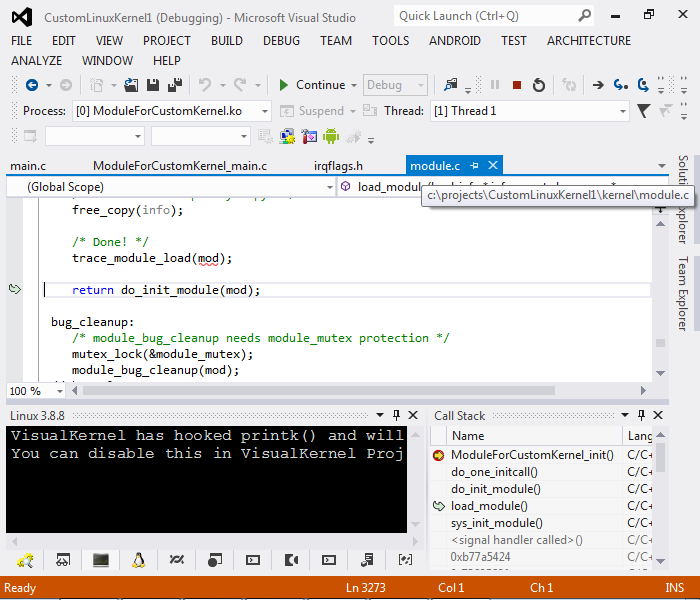This screenshot has height=600, width=700.
Task: Close the Call Stack panel
Action: [658, 415]
